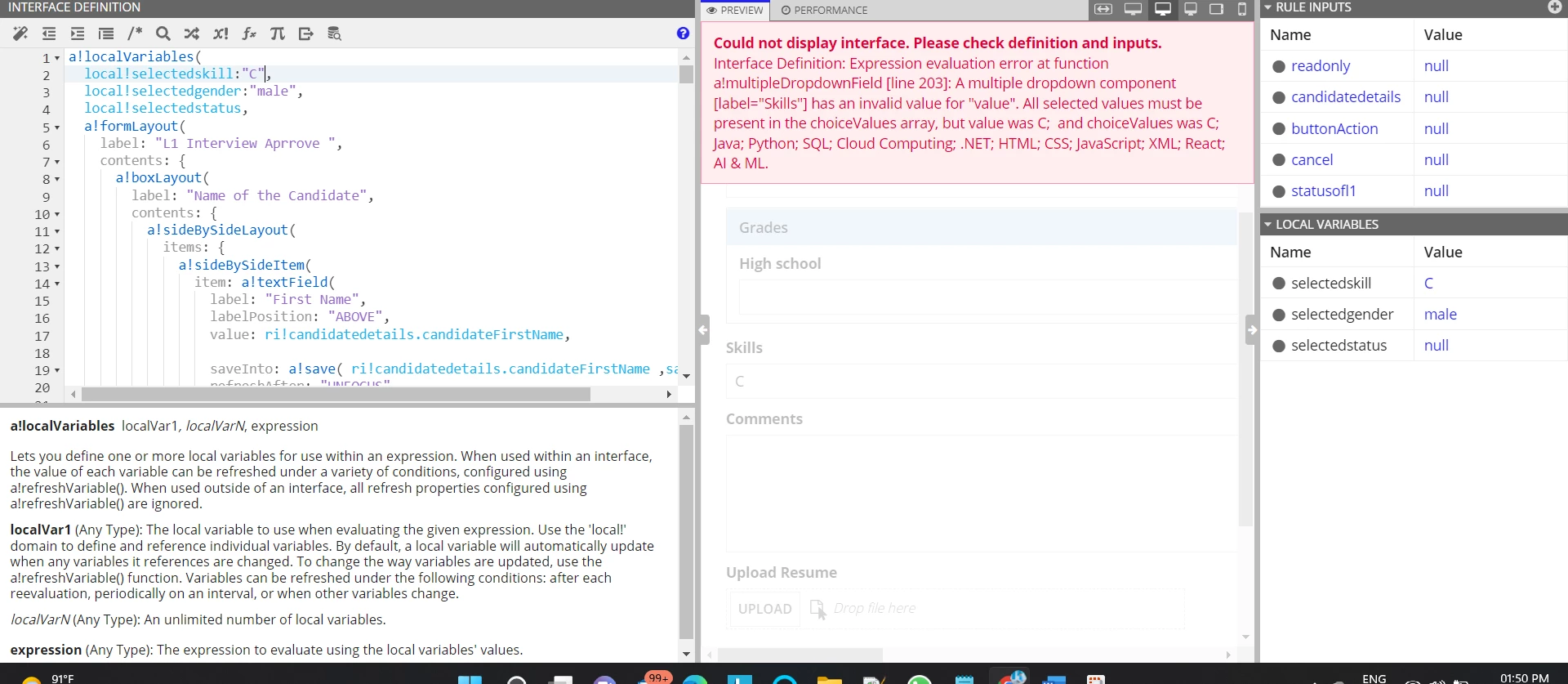Fold code at line 14 a!textField
This screenshot has width=1568, height=684.
(57, 284)
